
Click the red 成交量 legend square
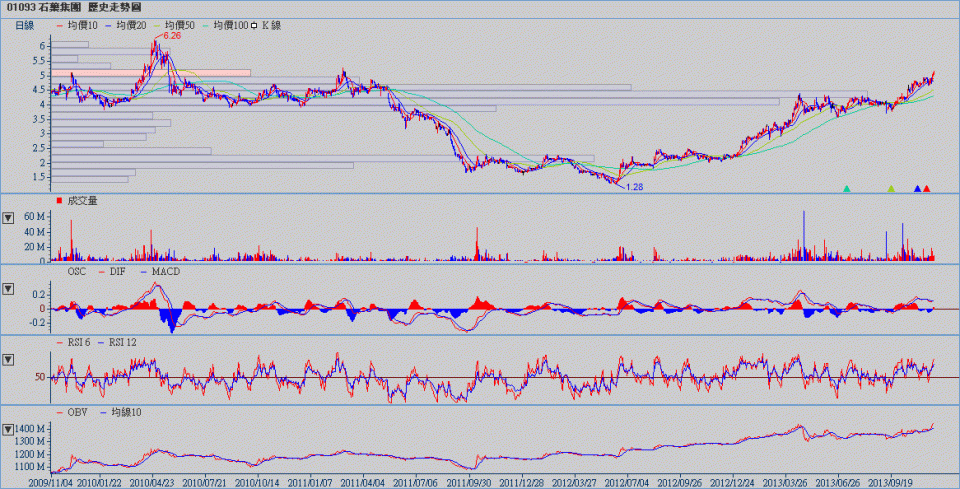coord(59,202)
